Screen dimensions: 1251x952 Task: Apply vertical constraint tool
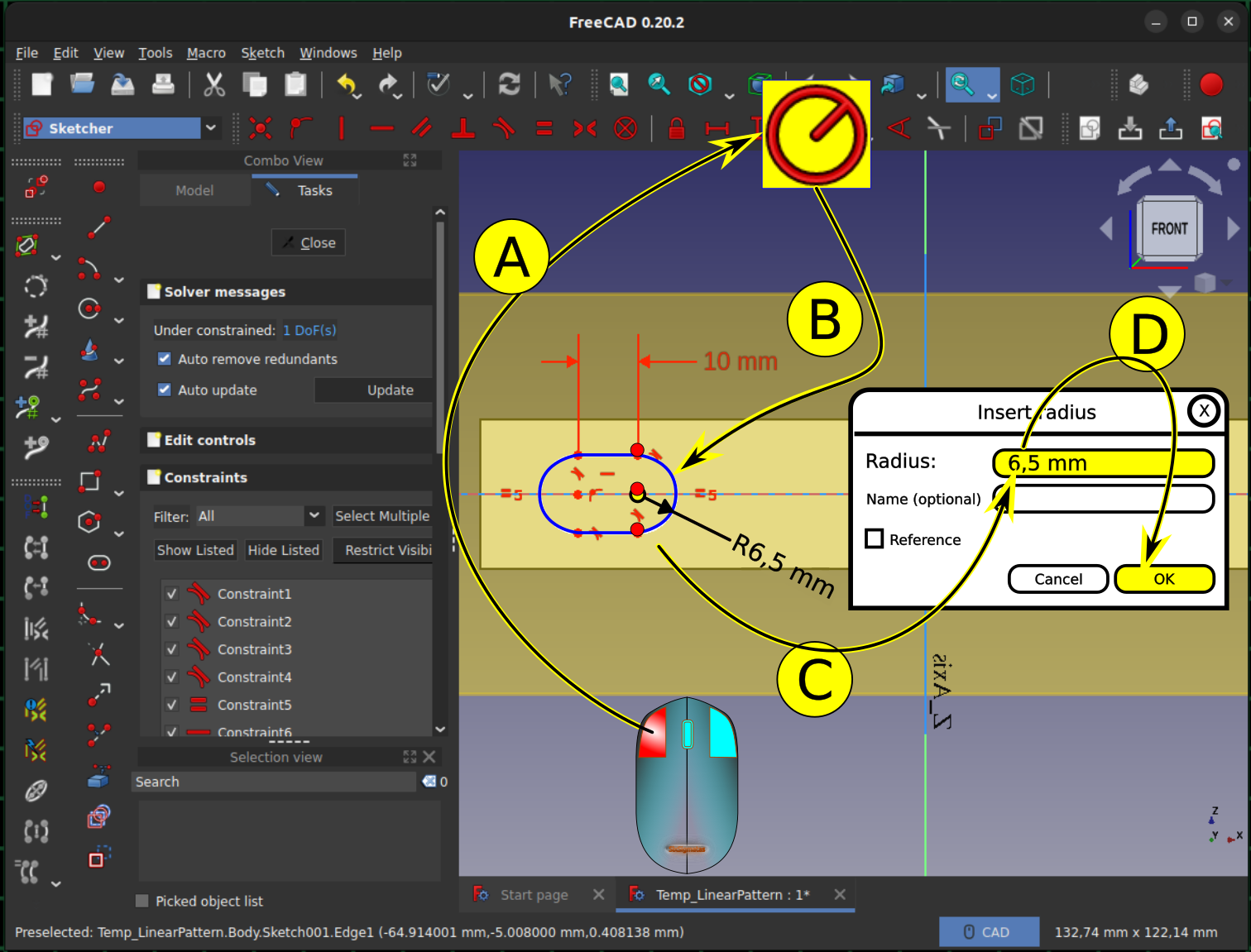(x=341, y=128)
